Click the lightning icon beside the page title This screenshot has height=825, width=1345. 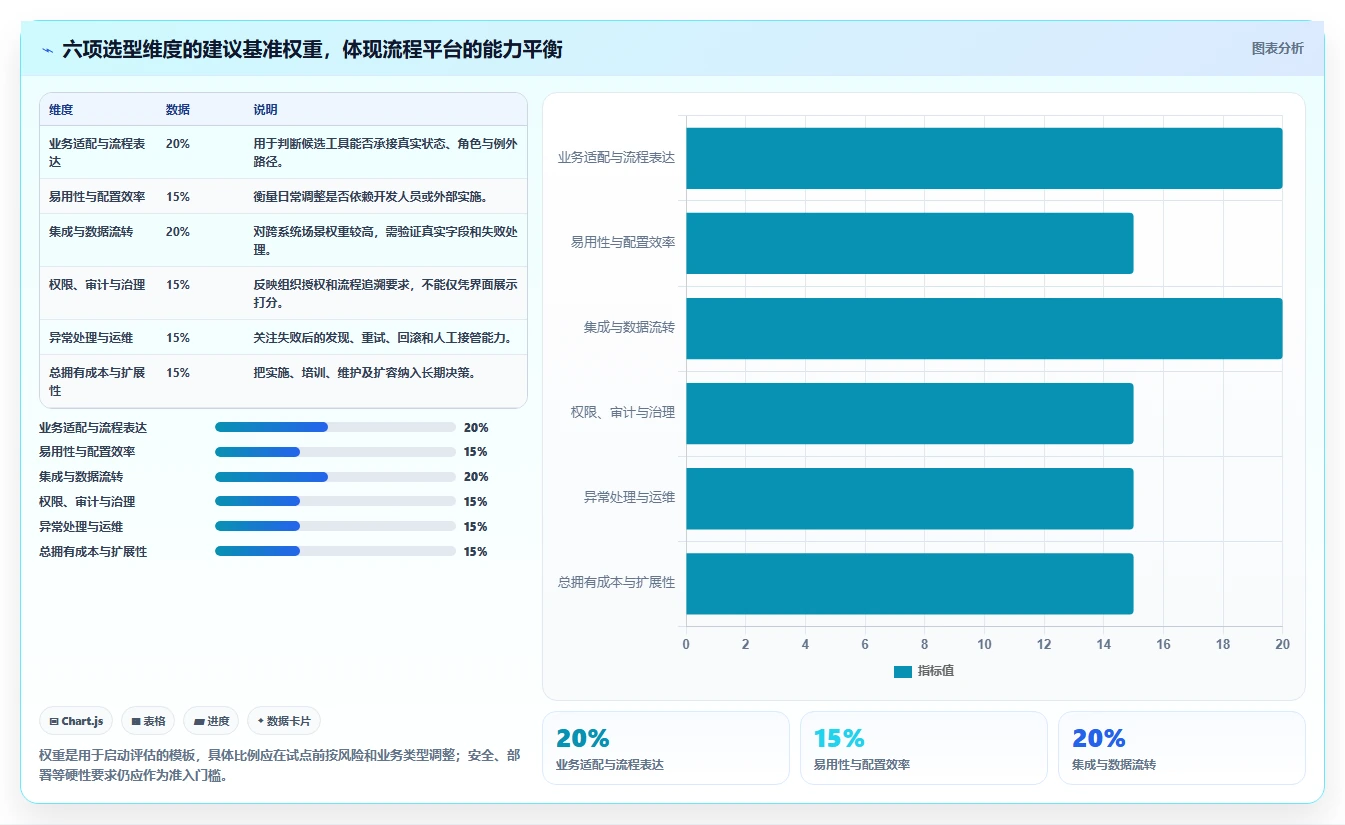(48, 49)
